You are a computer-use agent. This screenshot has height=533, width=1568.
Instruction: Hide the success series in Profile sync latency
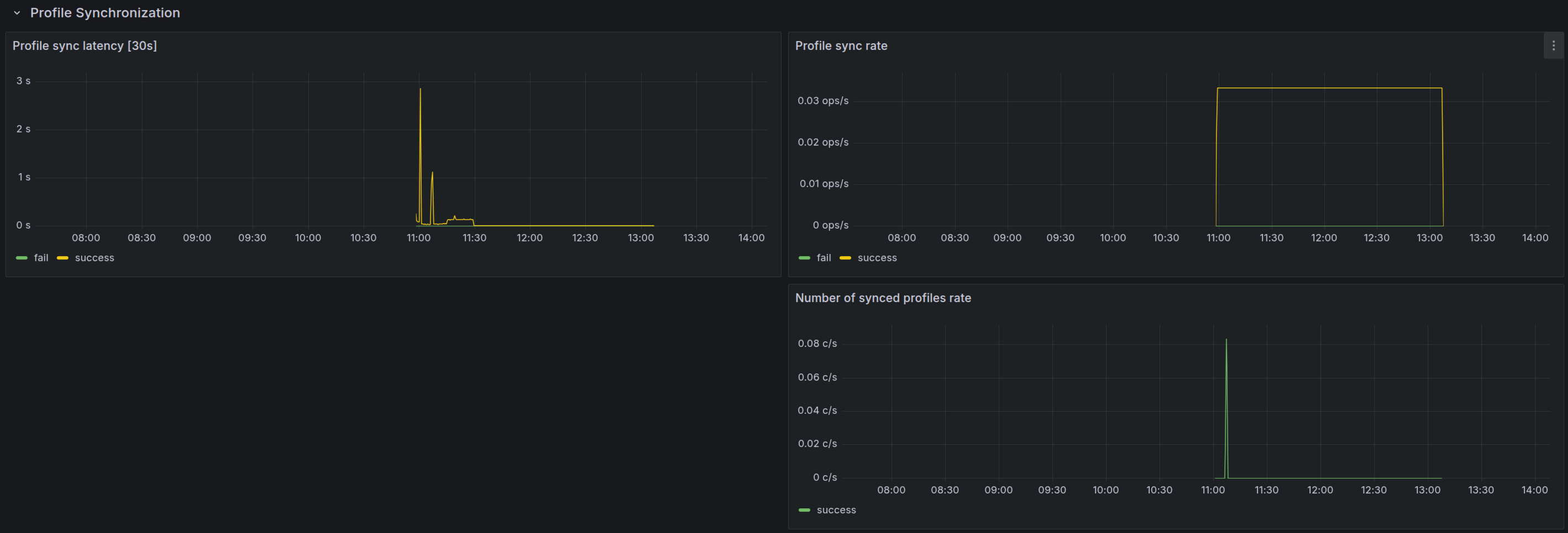[95, 258]
